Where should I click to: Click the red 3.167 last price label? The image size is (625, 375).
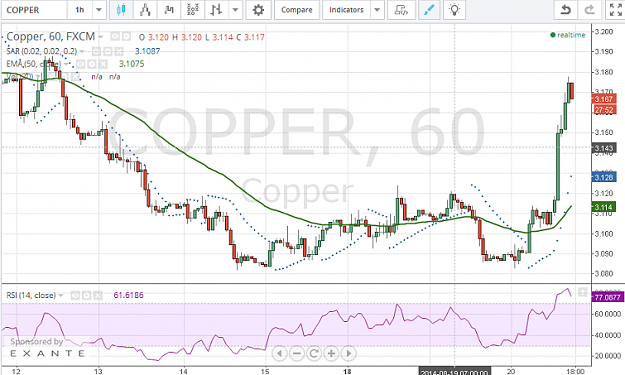pos(604,99)
